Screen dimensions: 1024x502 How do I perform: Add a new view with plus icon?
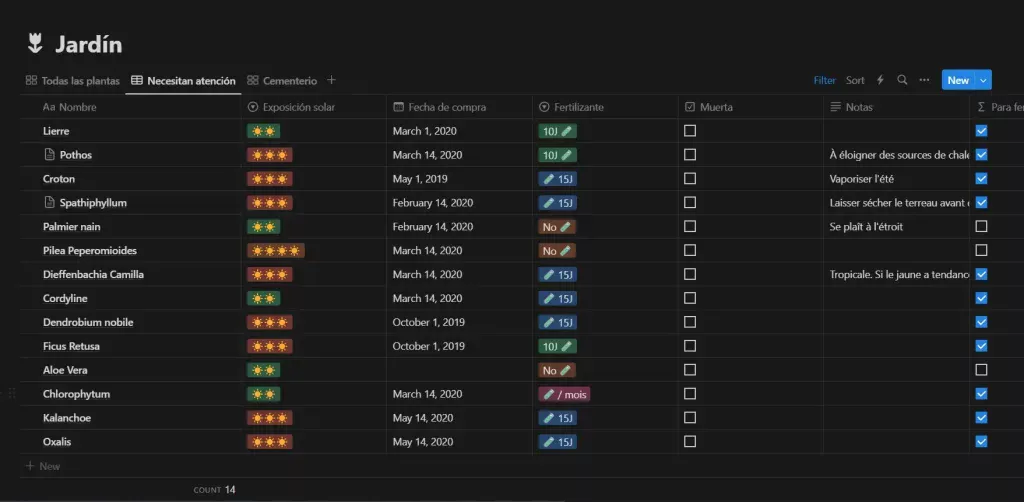coord(332,80)
